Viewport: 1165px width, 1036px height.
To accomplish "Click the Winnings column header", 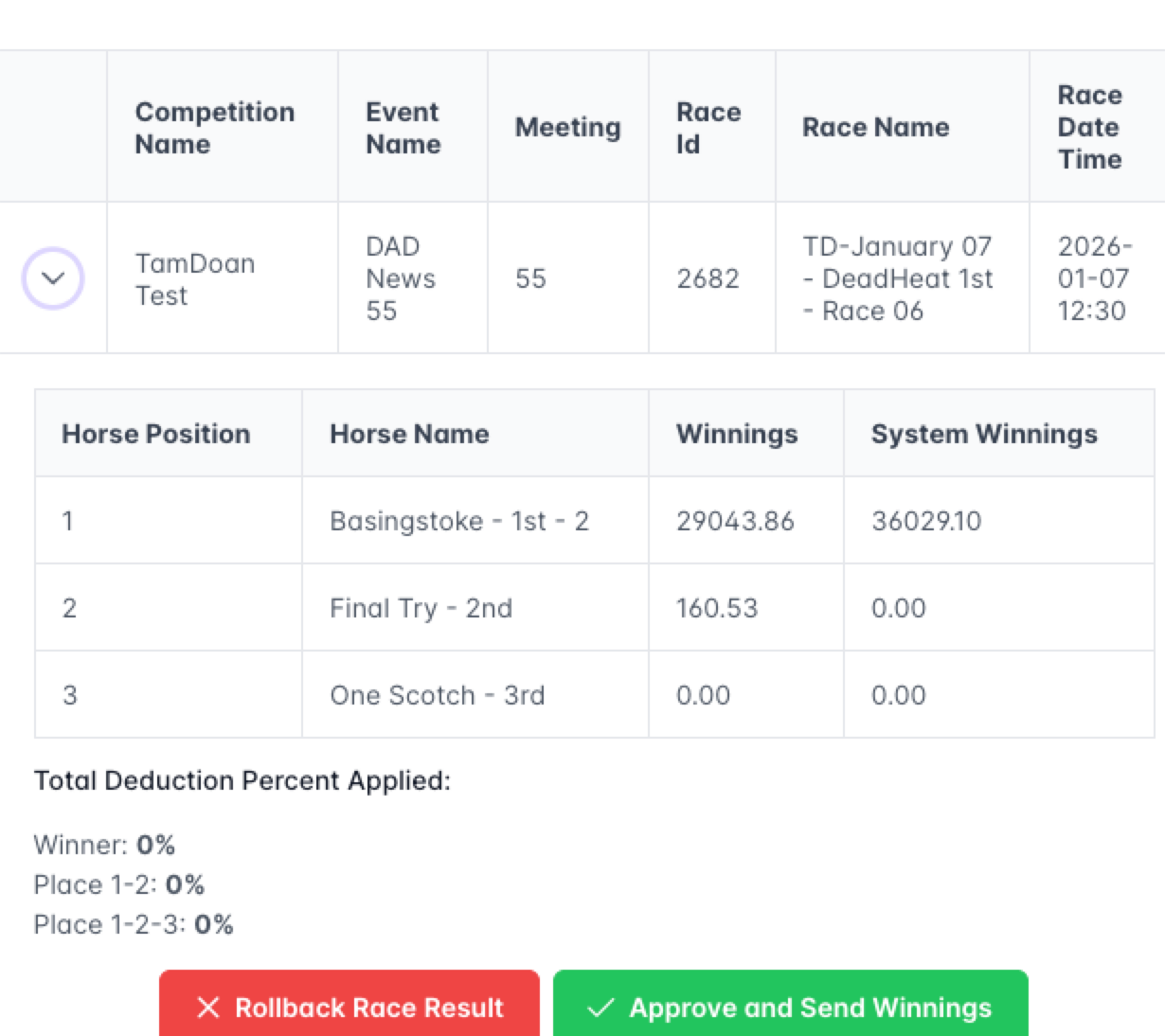I will coord(737,434).
